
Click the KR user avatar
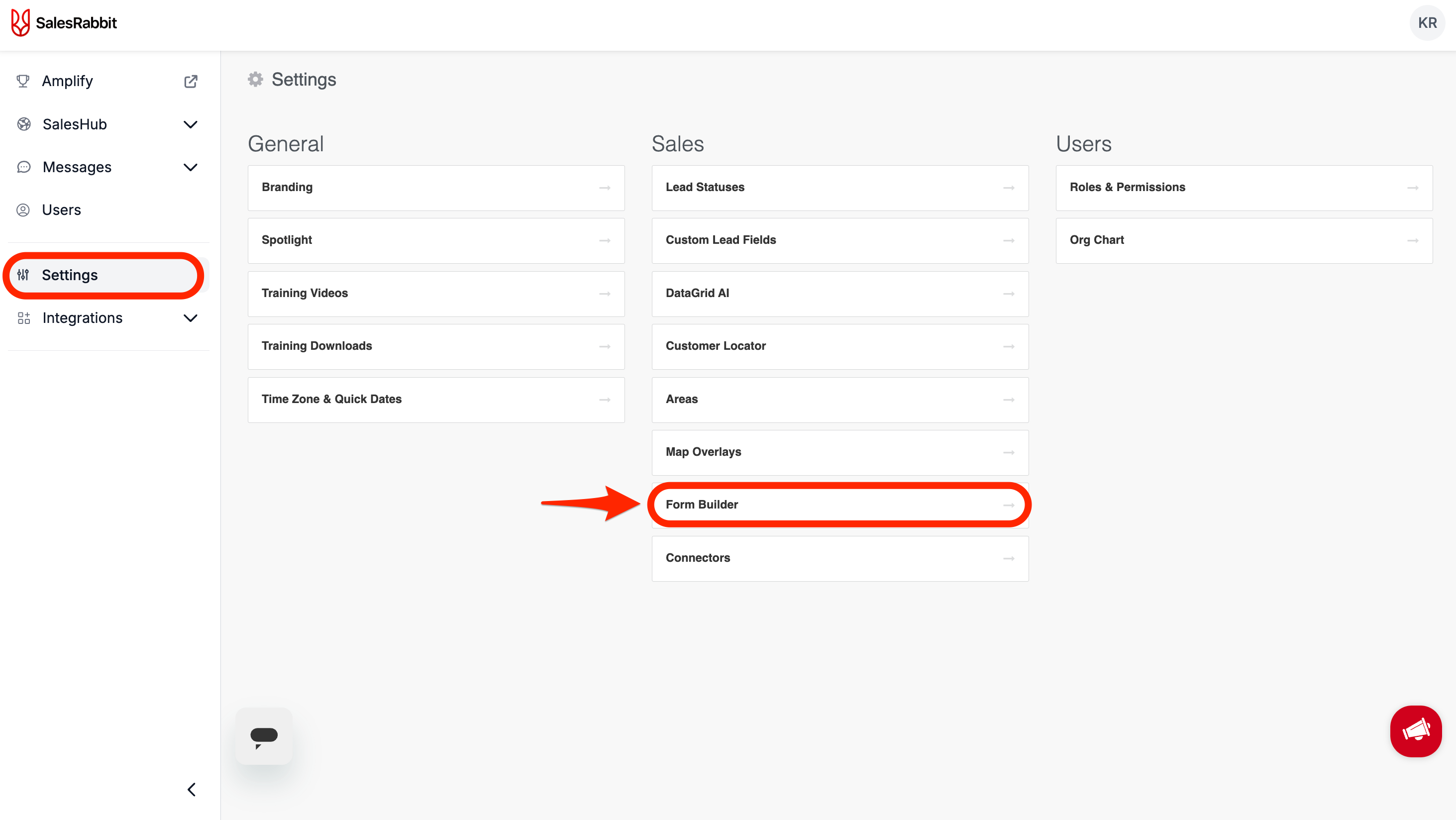[x=1427, y=23]
